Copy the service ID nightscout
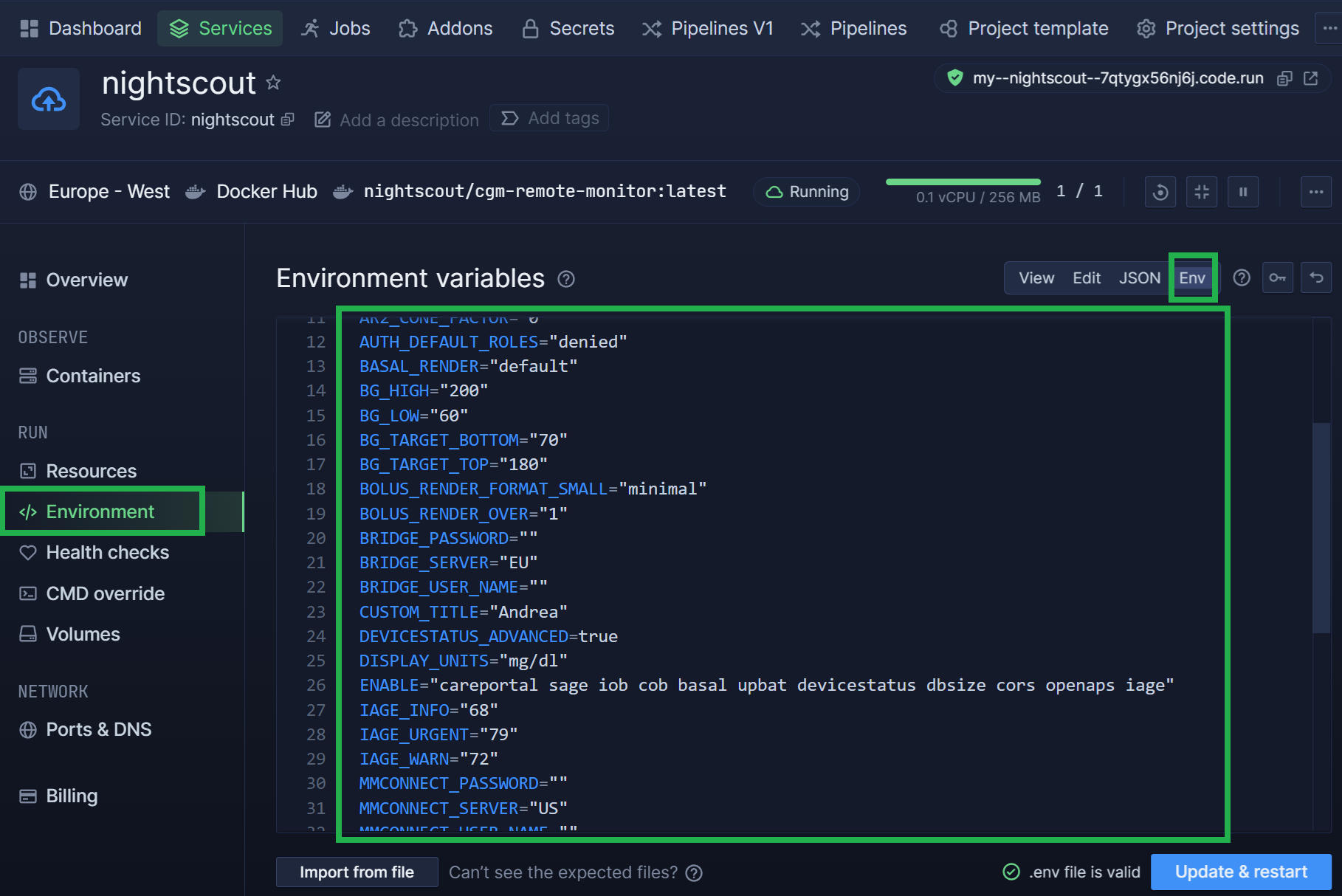The image size is (1342, 896). pyautogui.click(x=288, y=120)
